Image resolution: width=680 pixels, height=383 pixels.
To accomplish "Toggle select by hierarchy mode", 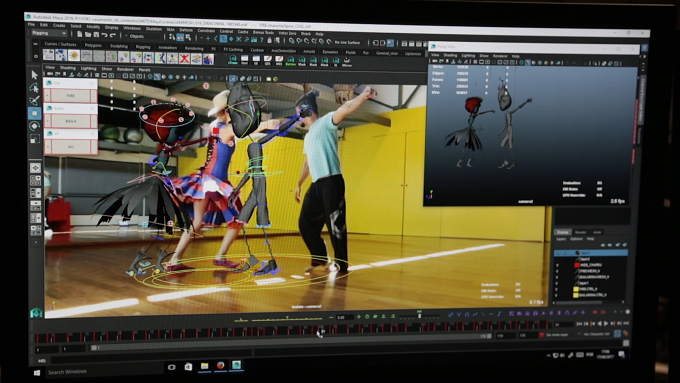I will pyautogui.click(x=172, y=37).
